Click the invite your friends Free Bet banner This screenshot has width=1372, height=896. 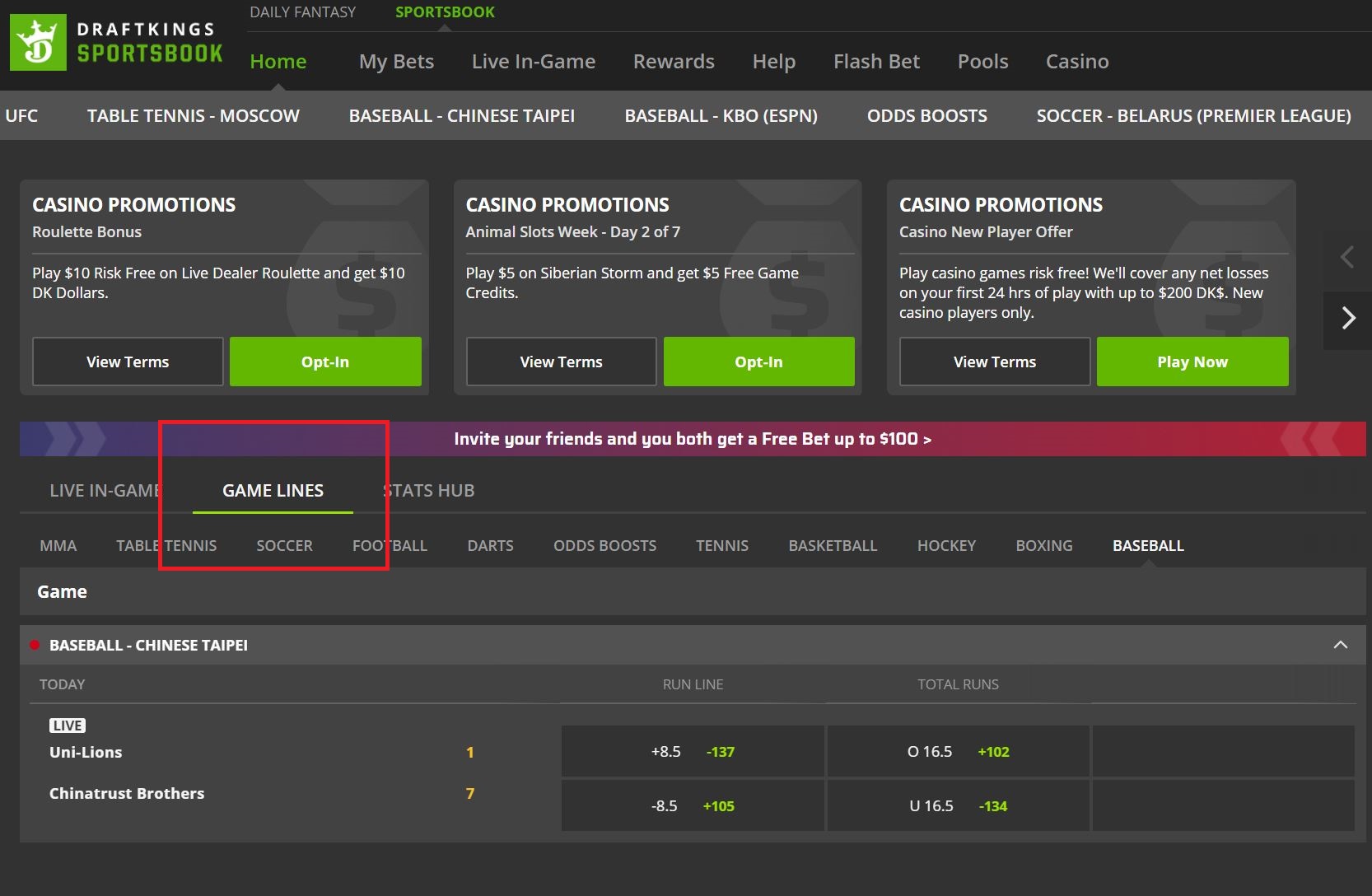[693, 439]
